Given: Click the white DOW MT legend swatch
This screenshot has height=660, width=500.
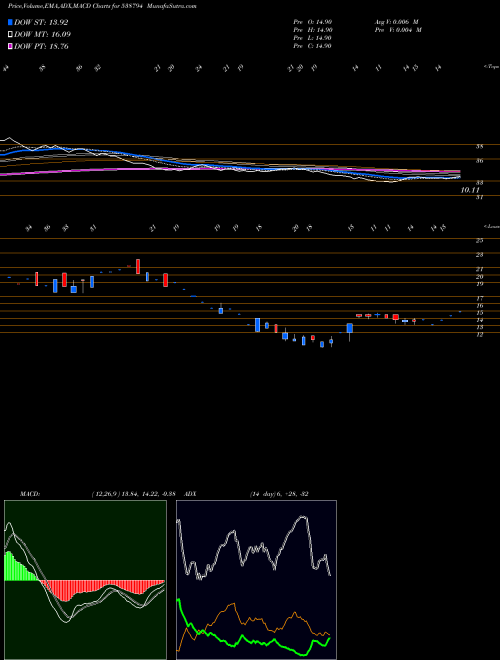Looking at the screenshot, I should [10, 35].
